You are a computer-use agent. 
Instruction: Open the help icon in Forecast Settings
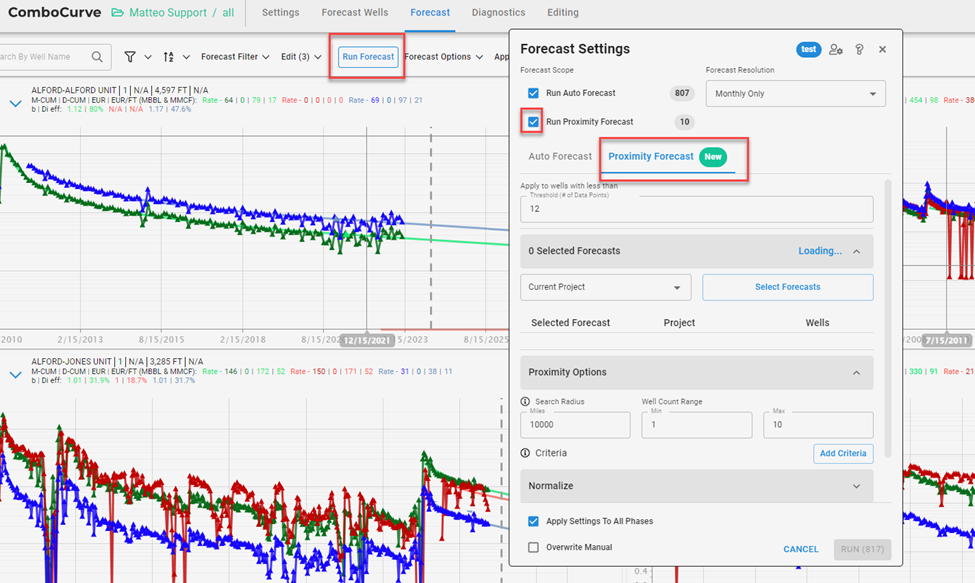coord(859,49)
